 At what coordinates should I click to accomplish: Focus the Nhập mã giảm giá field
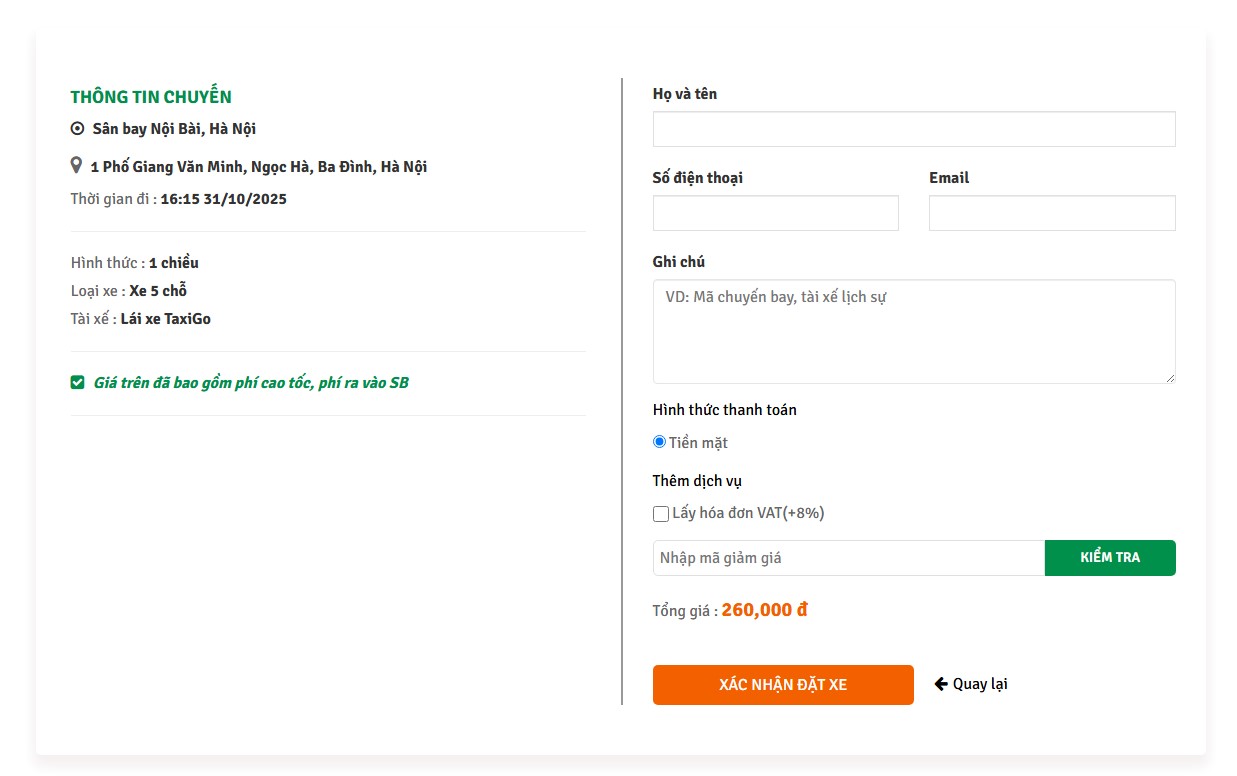tap(848, 558)
